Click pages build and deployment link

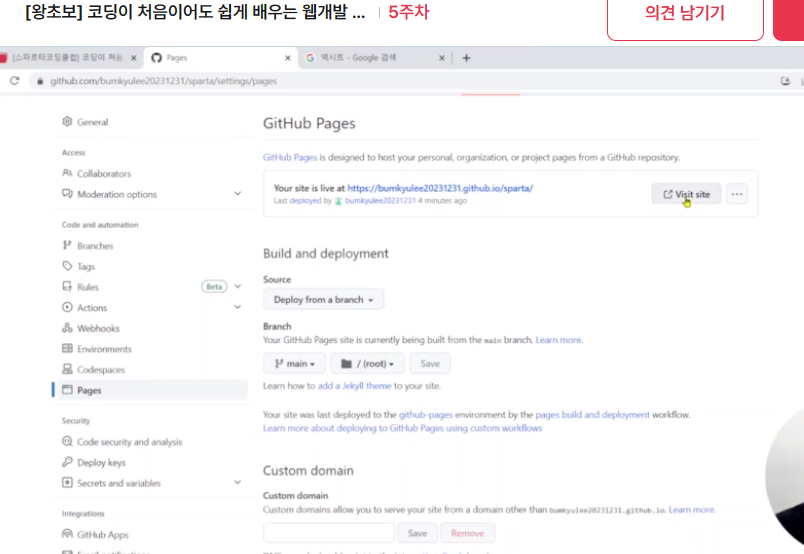pos(592,414)
